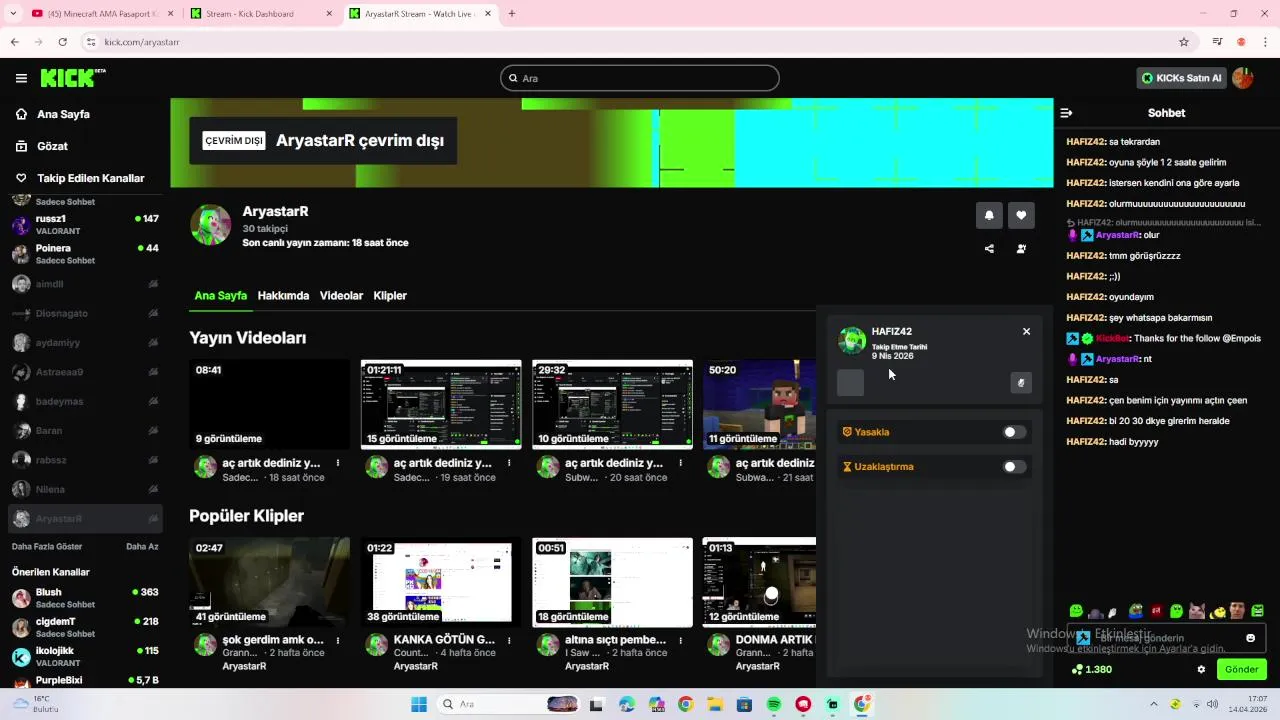Click the notification bell for AryastarR
This screenshot has width=1280, height=720.
click(989, 215)
